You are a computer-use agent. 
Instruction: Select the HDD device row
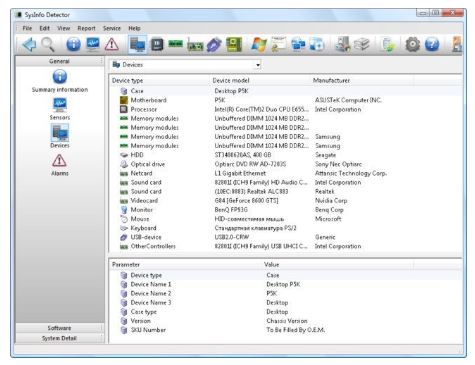(x=285, y=155)
